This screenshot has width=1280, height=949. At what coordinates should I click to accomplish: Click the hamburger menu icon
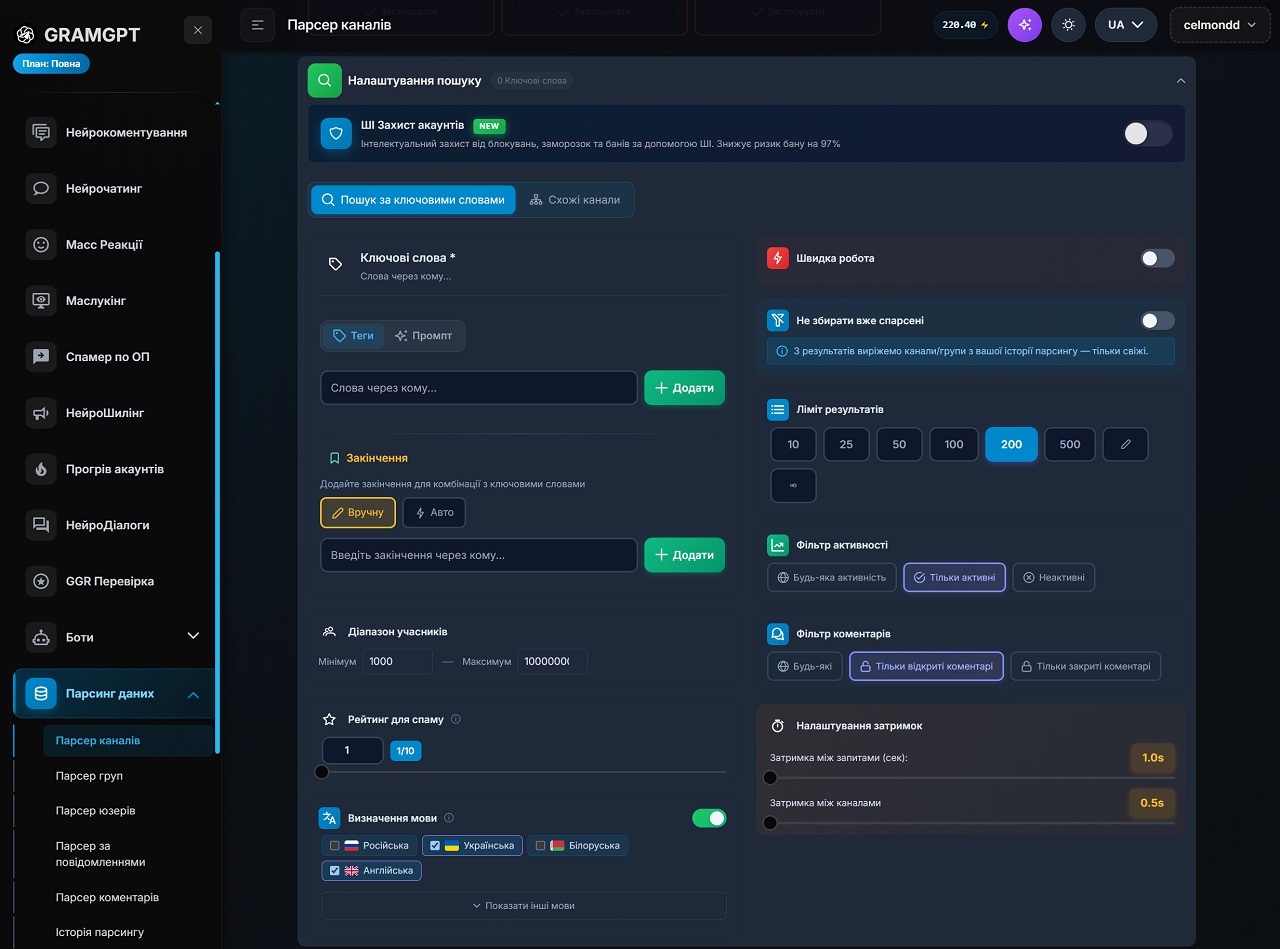point(258,25)
